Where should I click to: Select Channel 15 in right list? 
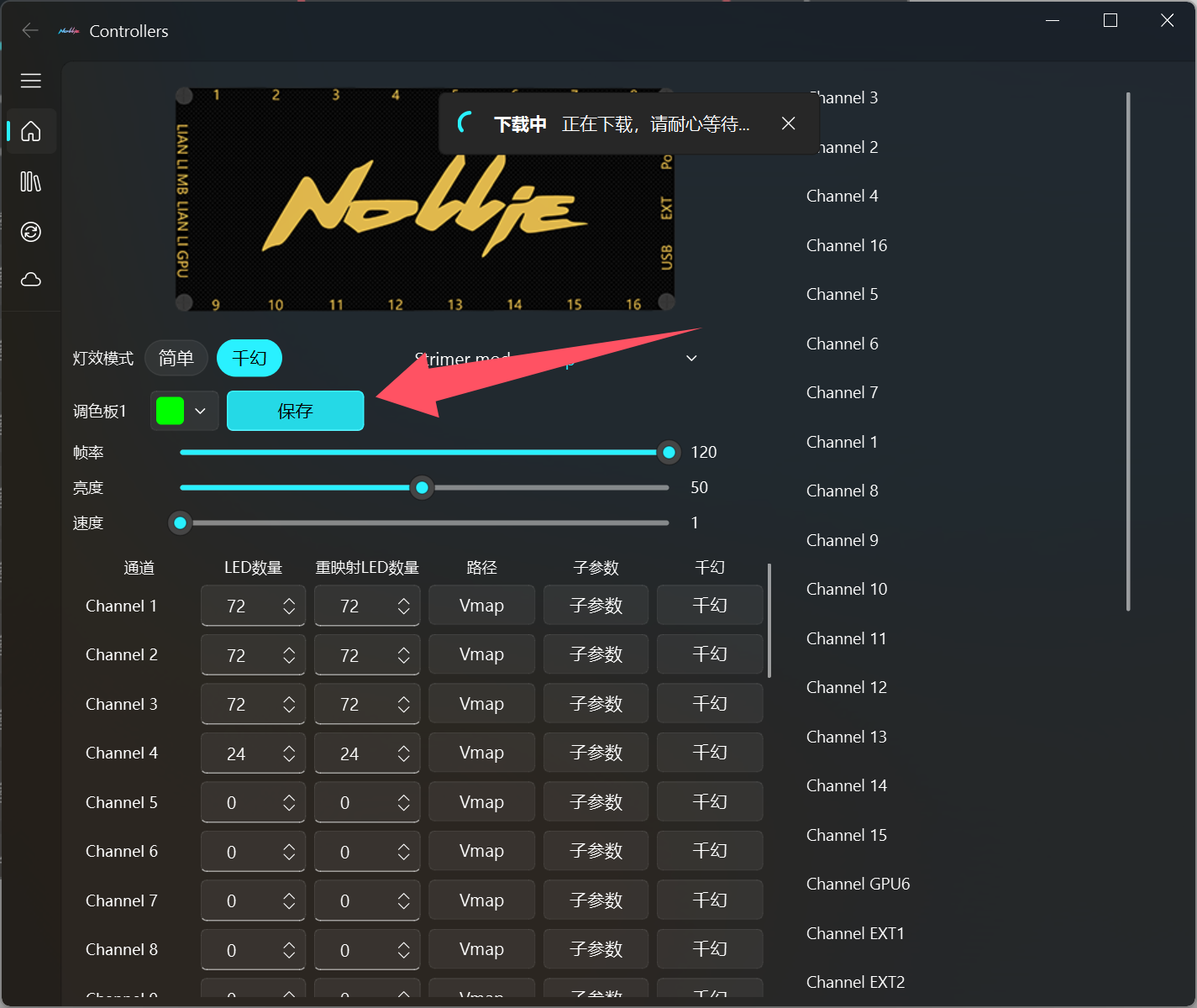pos(847,835)
